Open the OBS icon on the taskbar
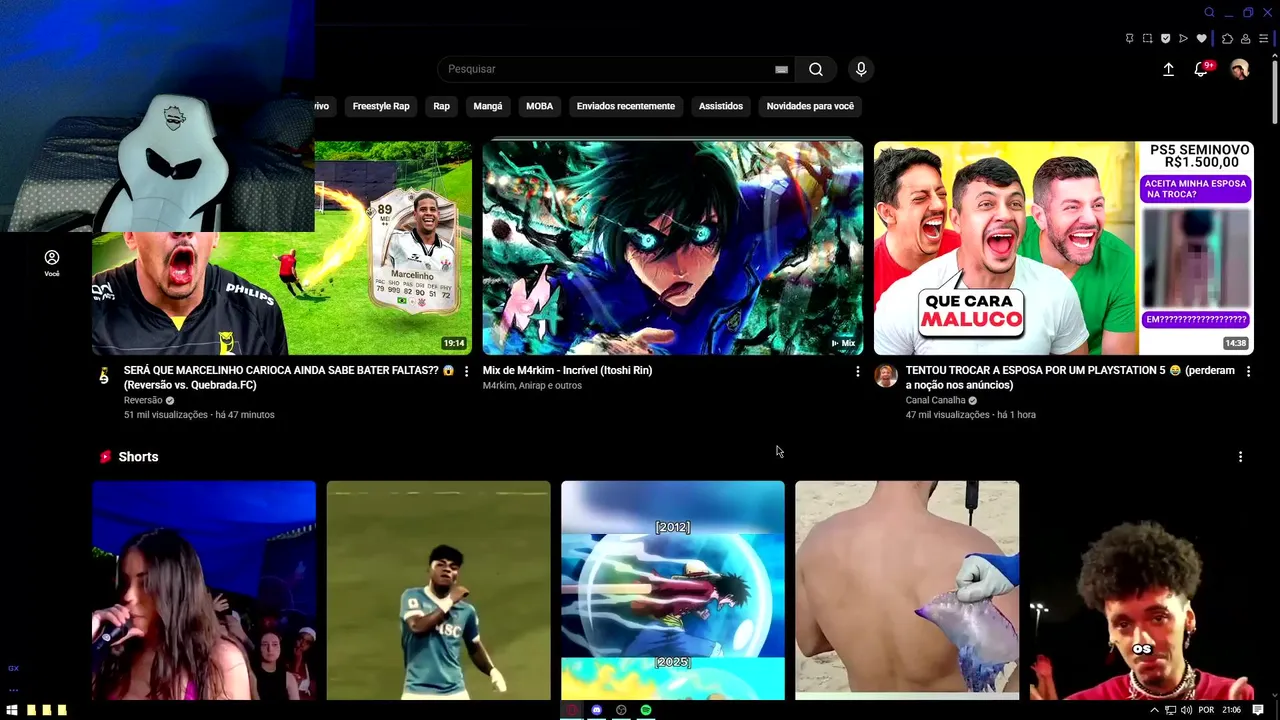The width and height of the screenshot is (1280, 720). pos(621,710)
